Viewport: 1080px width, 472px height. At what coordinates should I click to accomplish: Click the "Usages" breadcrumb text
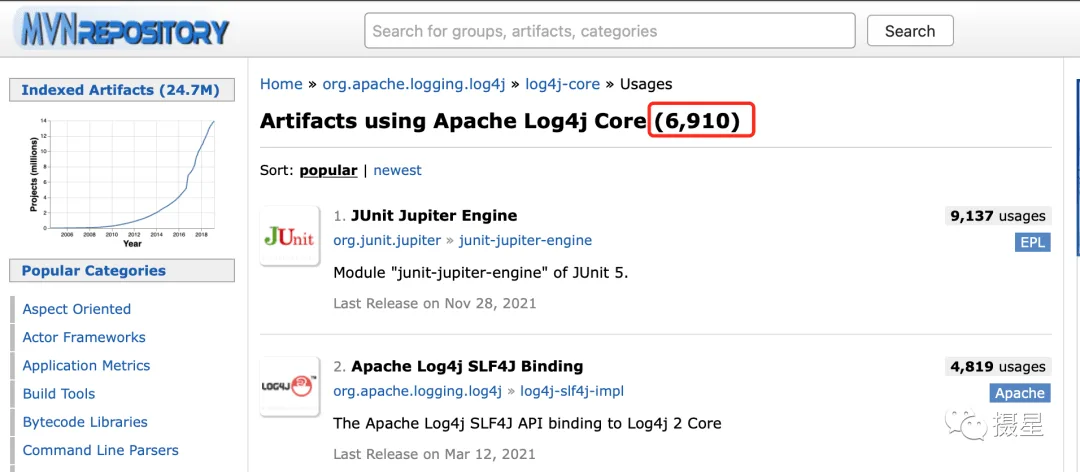click(x=646, y=84)
